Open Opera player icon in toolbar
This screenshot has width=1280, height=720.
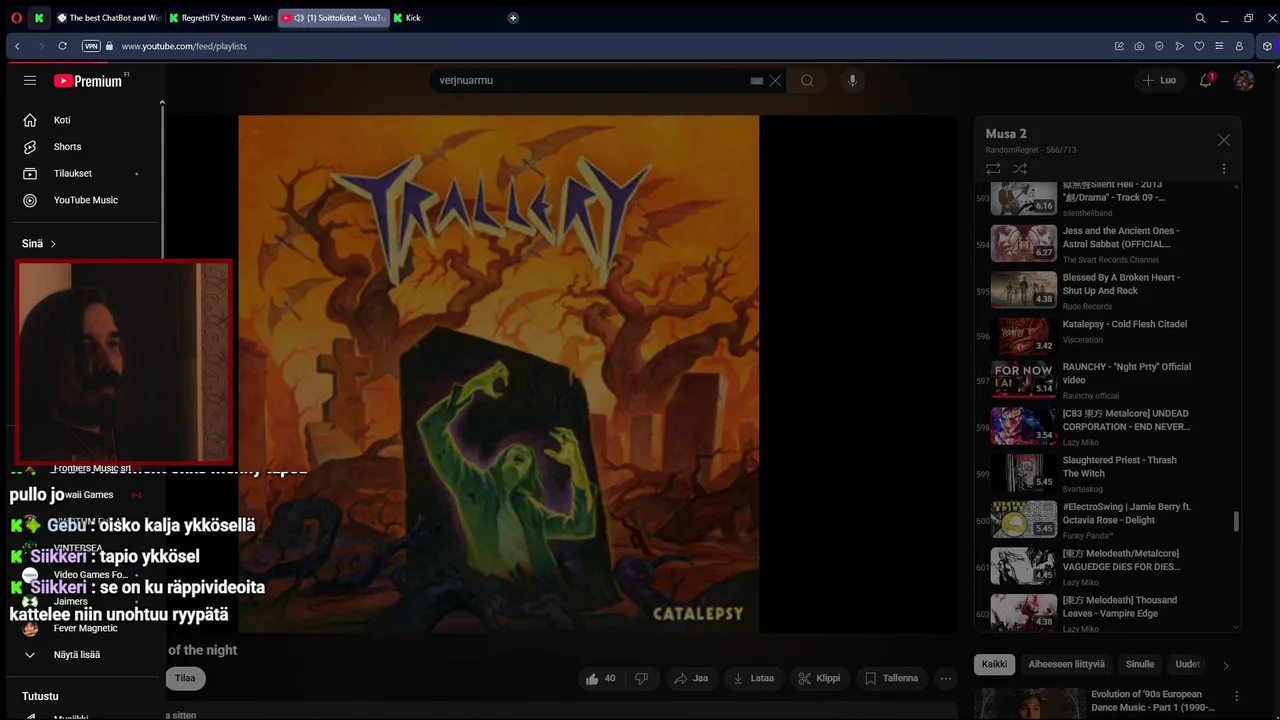point(1179,46)
